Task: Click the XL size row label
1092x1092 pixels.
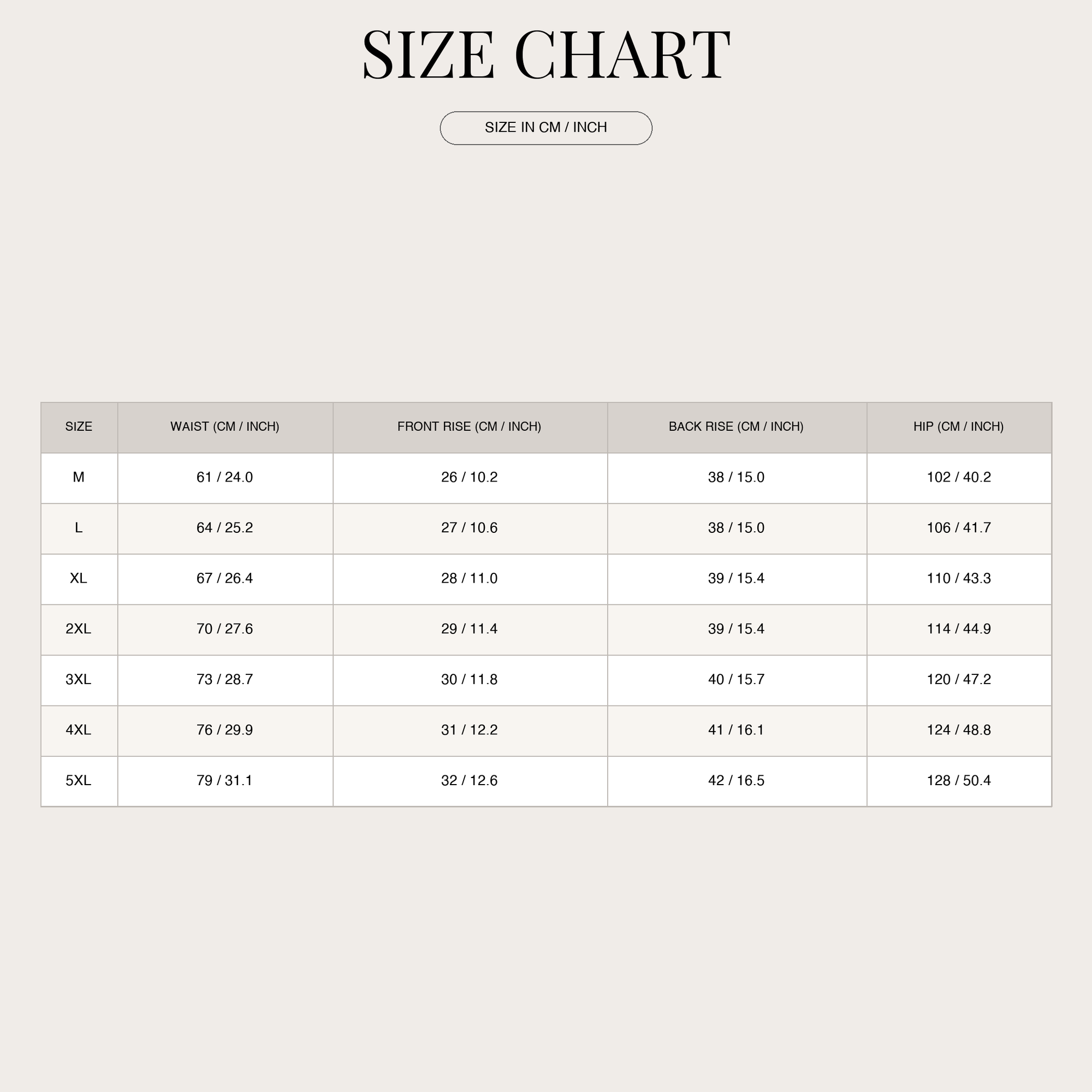Action: (79, 579)
